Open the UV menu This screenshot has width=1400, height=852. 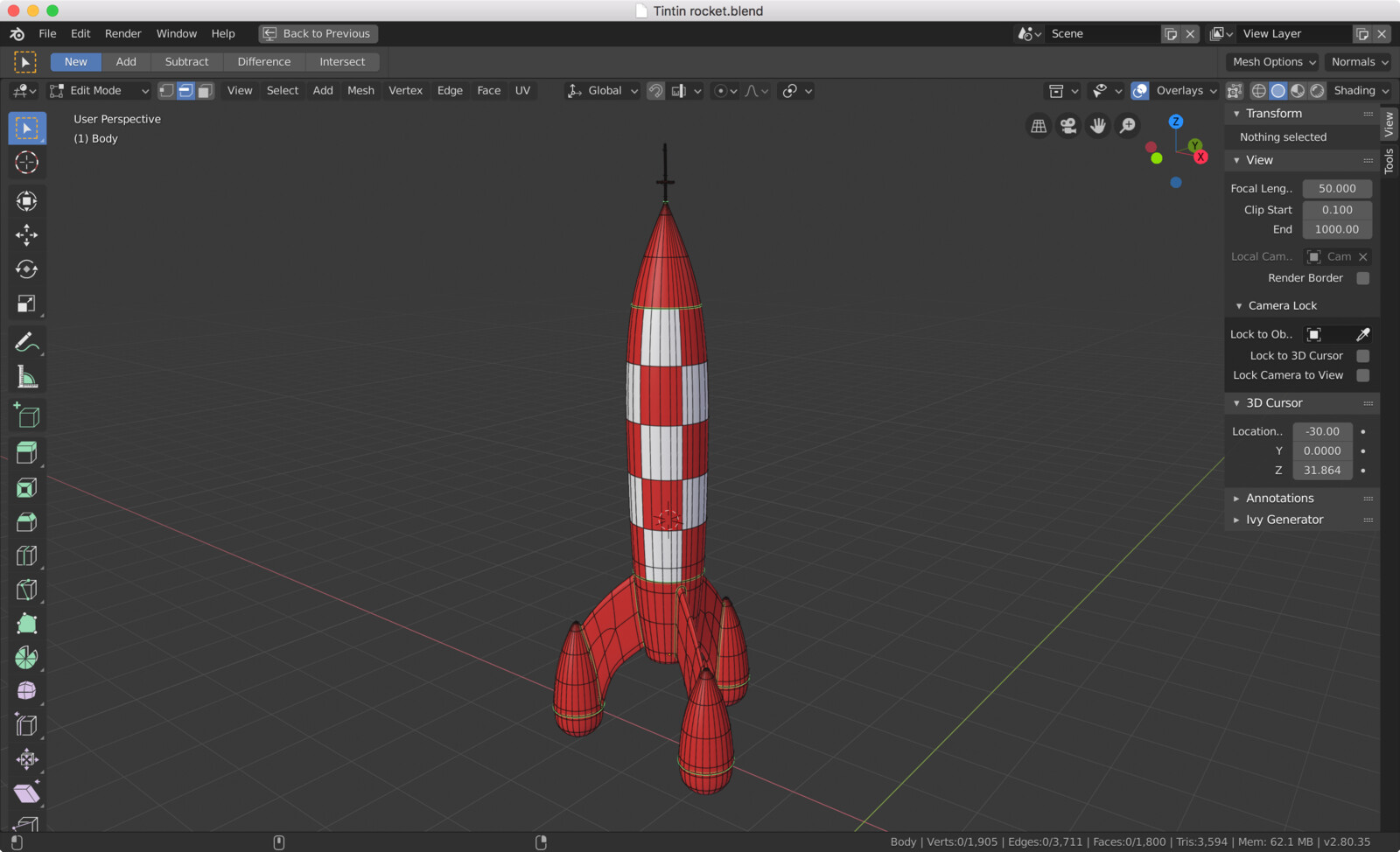(522, 91)
